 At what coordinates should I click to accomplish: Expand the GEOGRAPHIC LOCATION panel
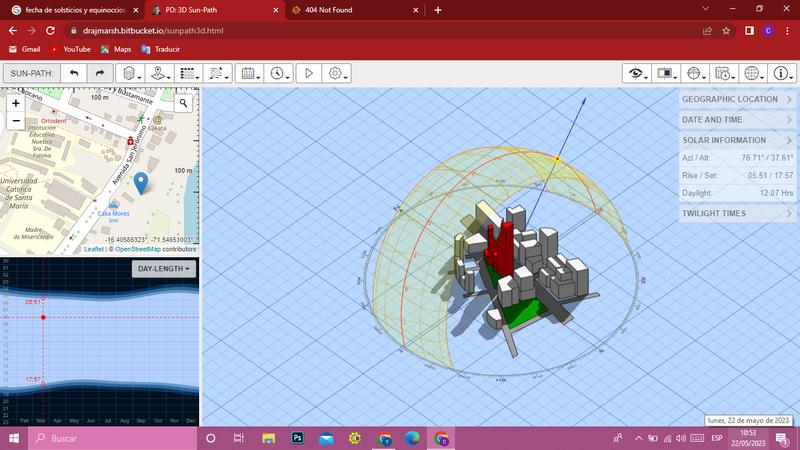(737, 99)
